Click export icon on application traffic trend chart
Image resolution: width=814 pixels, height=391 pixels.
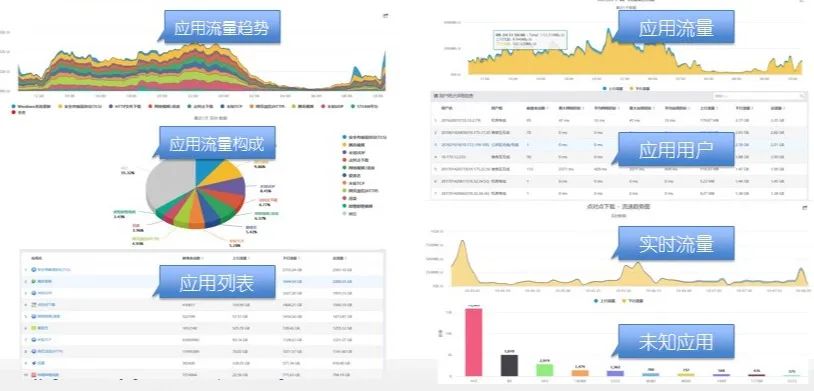(385, 16)
